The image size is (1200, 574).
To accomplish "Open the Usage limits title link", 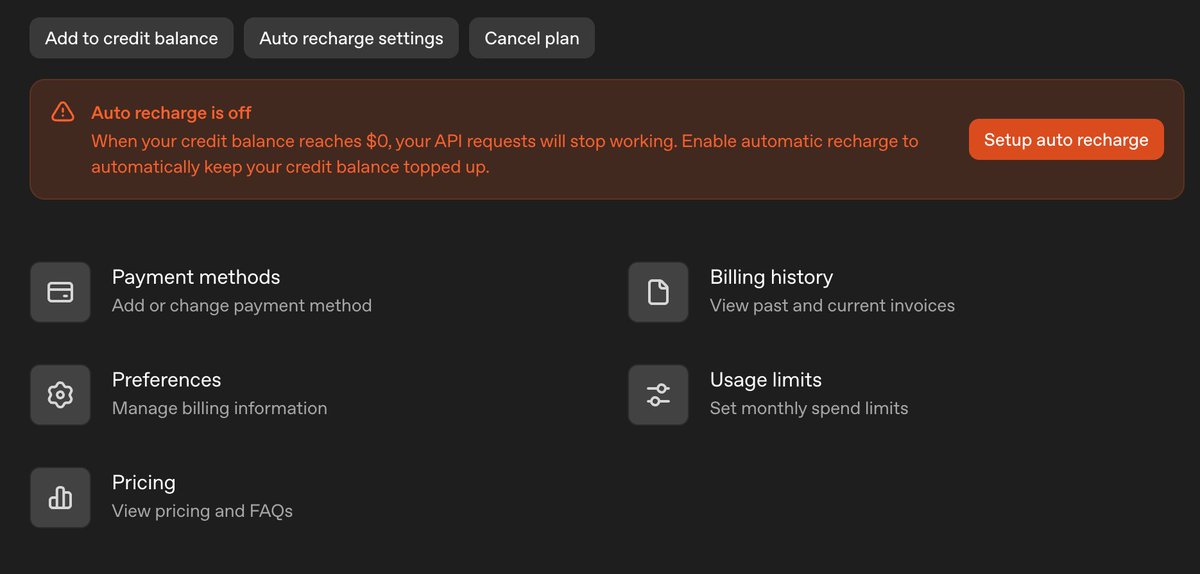I will click(x=766, y=380).
